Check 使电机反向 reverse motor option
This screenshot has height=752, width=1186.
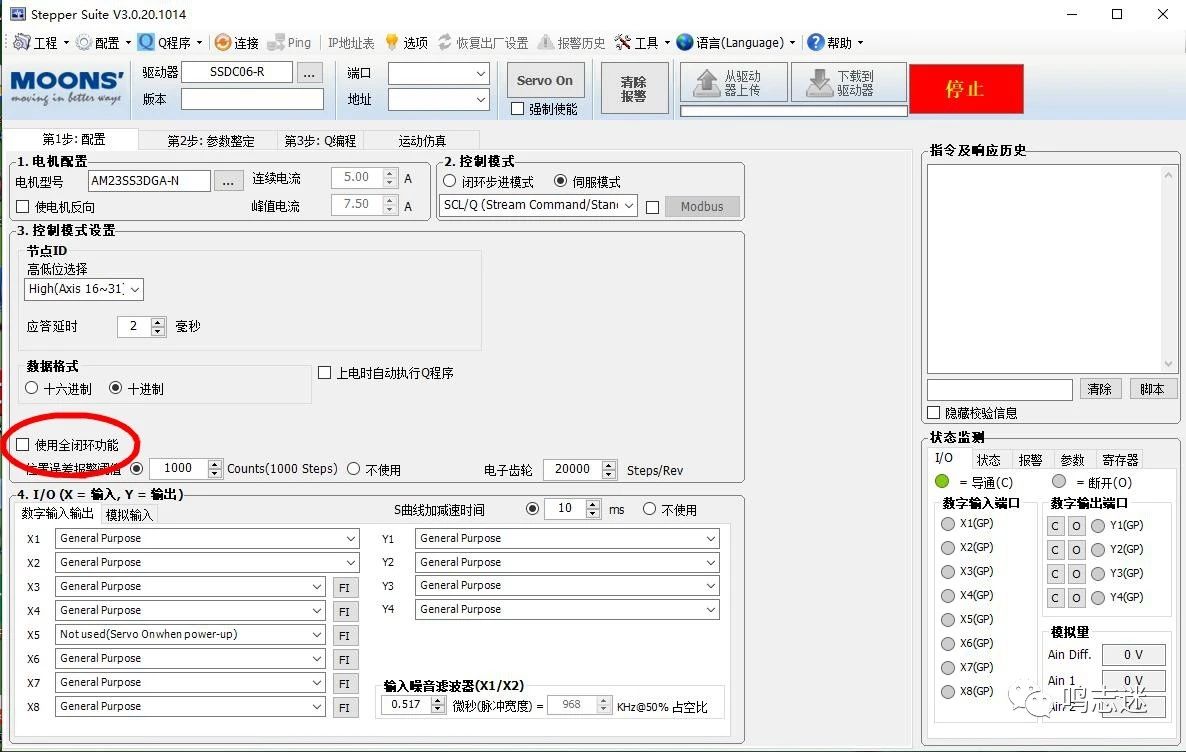23,207
